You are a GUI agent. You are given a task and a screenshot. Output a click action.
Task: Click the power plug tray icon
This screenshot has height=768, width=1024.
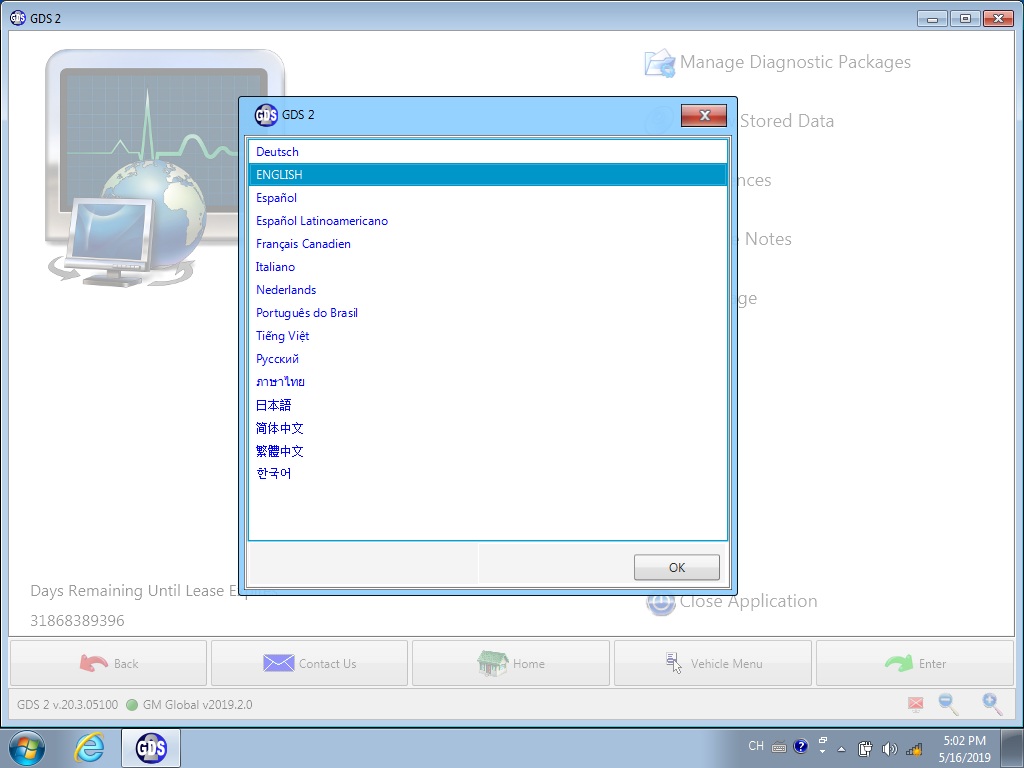(865, 749)
